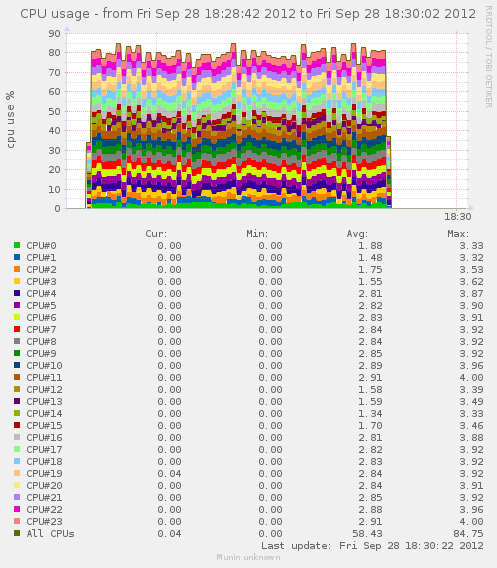The image size is (497, 568).
Task: Click the RRDTOOL / TOBI OETIKER watermark
Action: point(488,57)
